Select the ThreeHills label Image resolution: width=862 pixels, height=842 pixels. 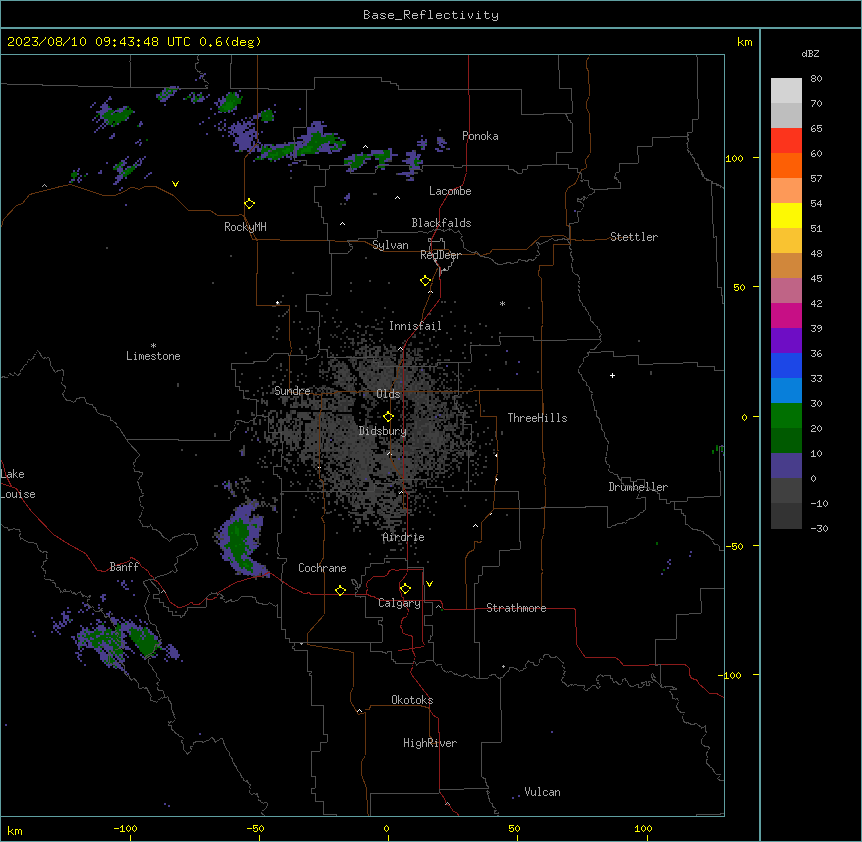pos(537,418)
